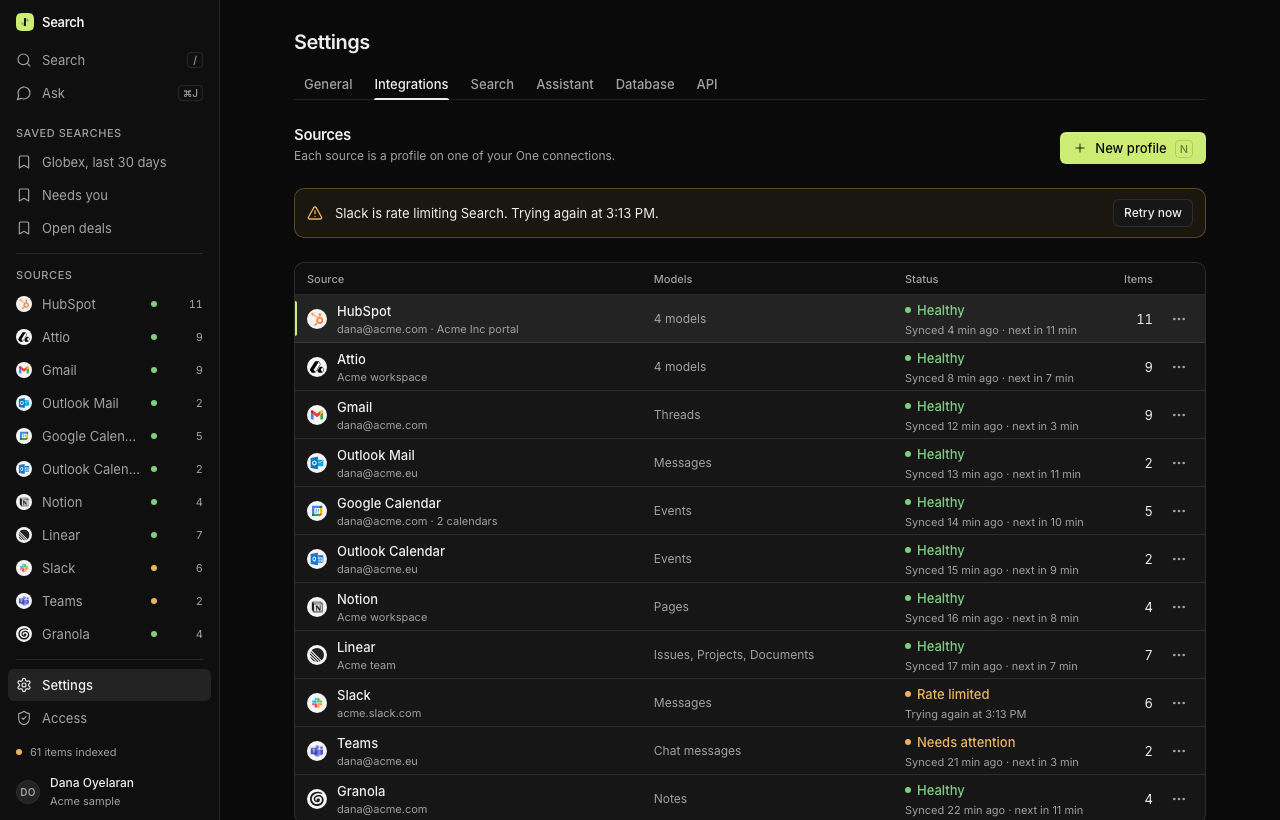Image resolution: width=1280 pixels, height=820 pixels.
Task: Click the 61 items indexed status
Action: tap(66, 752)
